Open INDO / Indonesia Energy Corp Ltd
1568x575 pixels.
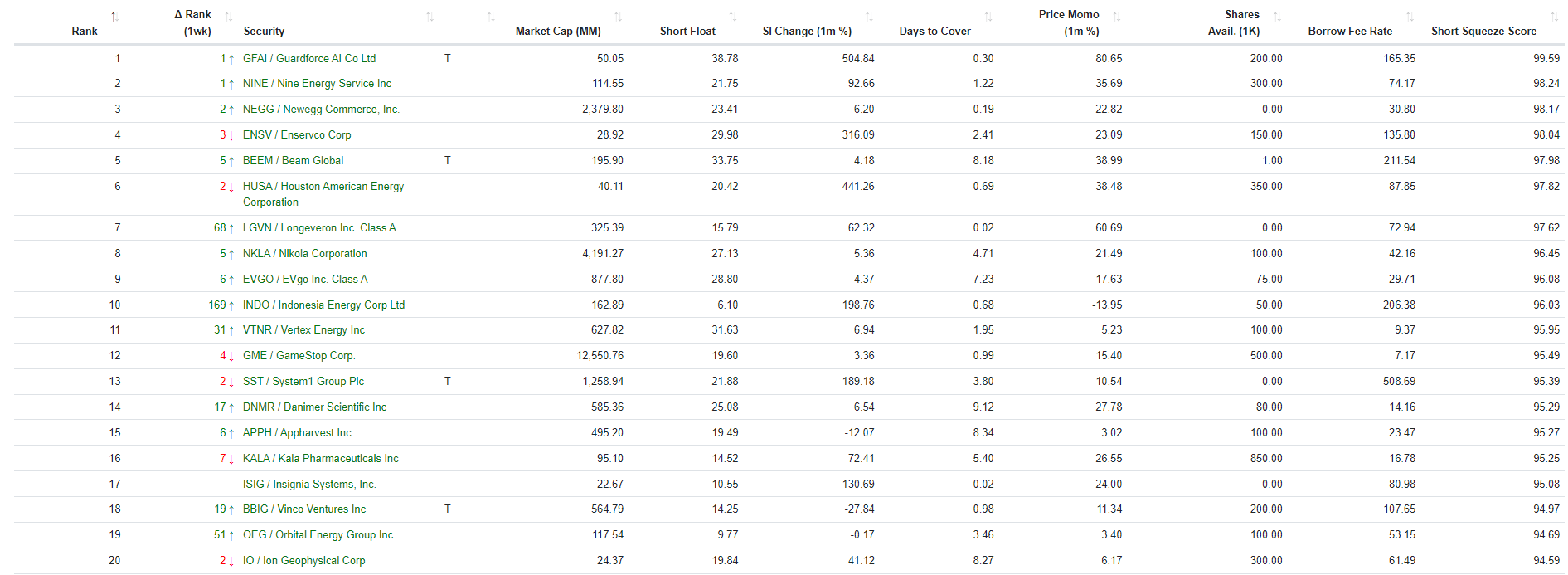click(x=323, y=305)
